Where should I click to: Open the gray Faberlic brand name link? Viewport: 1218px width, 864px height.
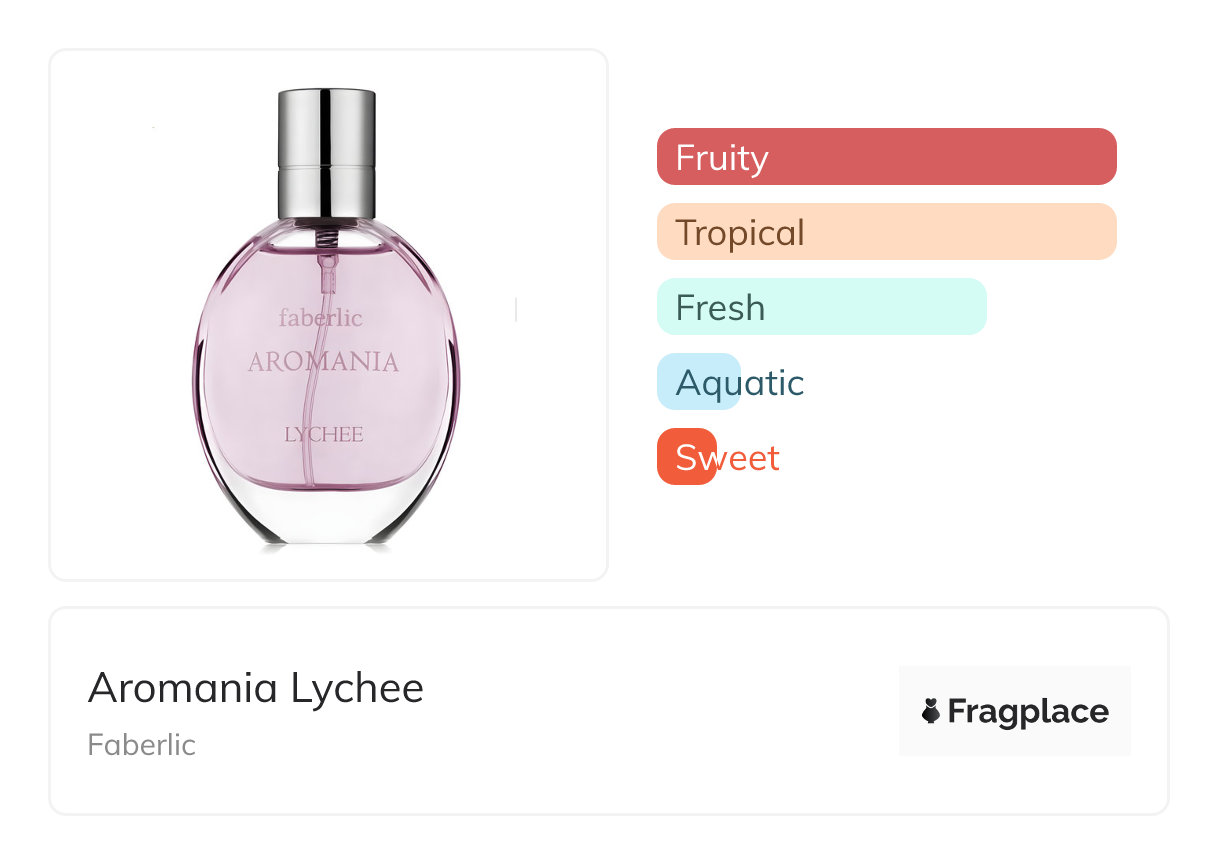coord(142,745)
